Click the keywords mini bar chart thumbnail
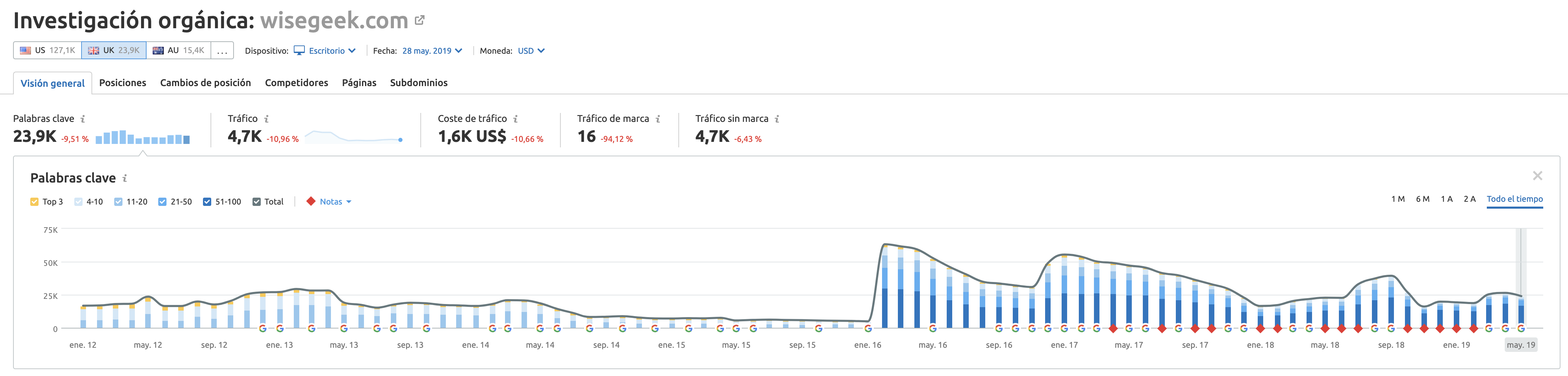1568x376 pixels. coord(142,137)
